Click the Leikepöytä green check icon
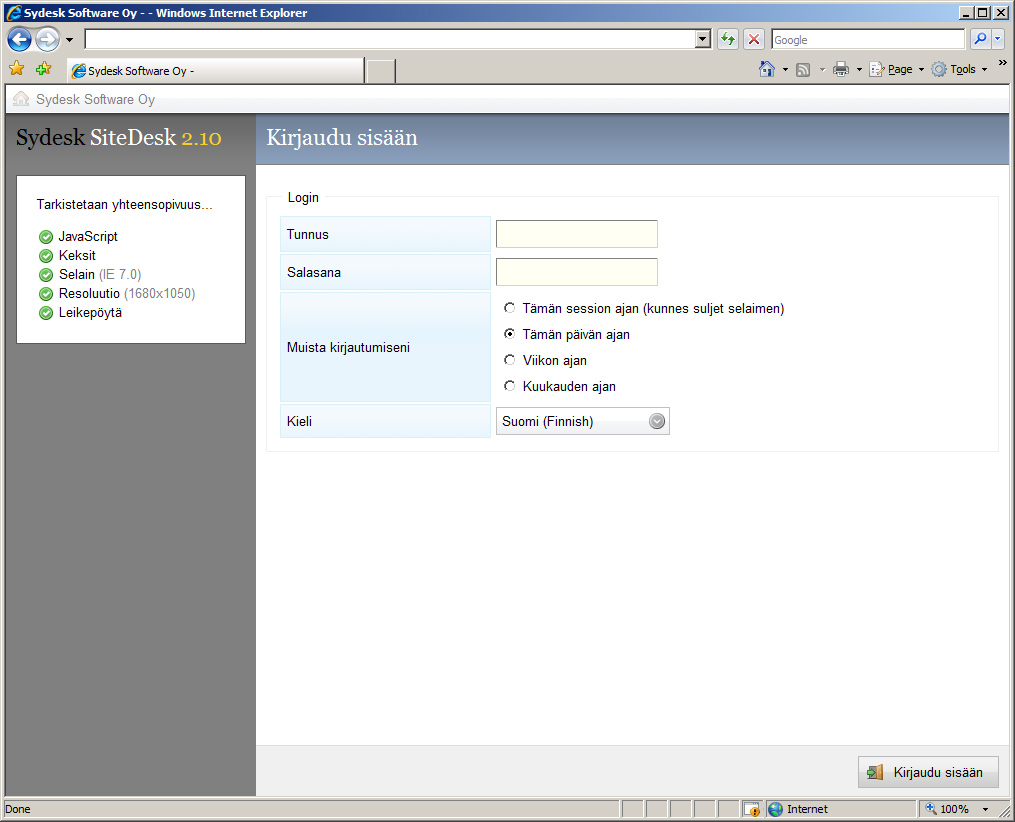 (x=46, y=313)
